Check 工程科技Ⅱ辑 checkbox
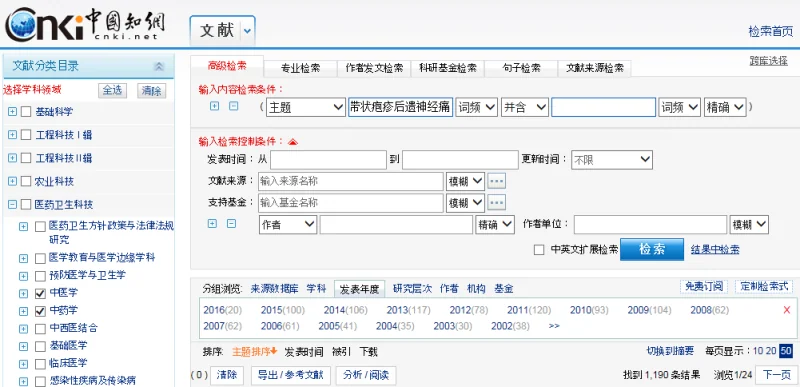 click(26, 159)
